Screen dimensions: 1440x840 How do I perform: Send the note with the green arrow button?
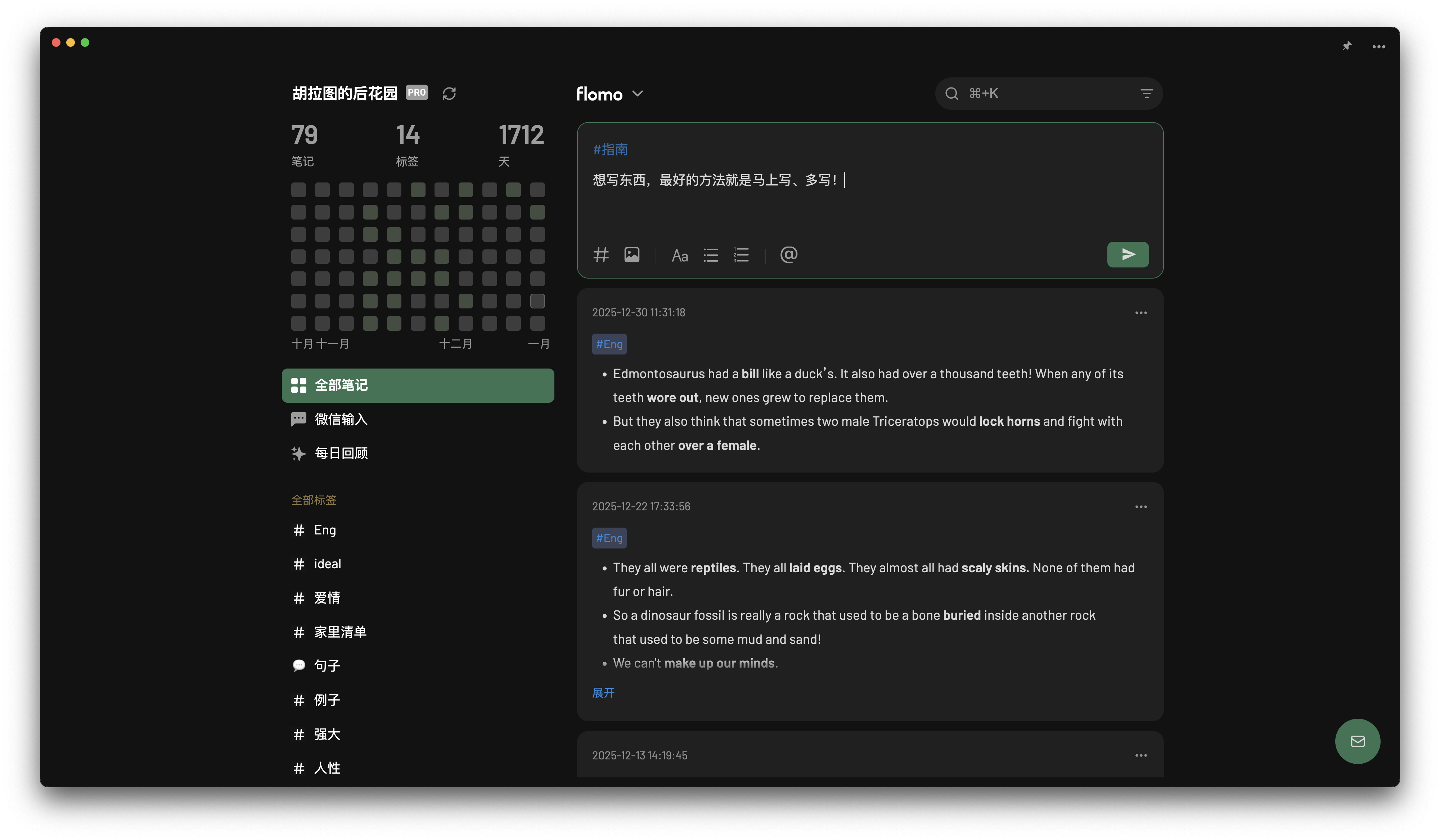click(x=1128, y=255)
